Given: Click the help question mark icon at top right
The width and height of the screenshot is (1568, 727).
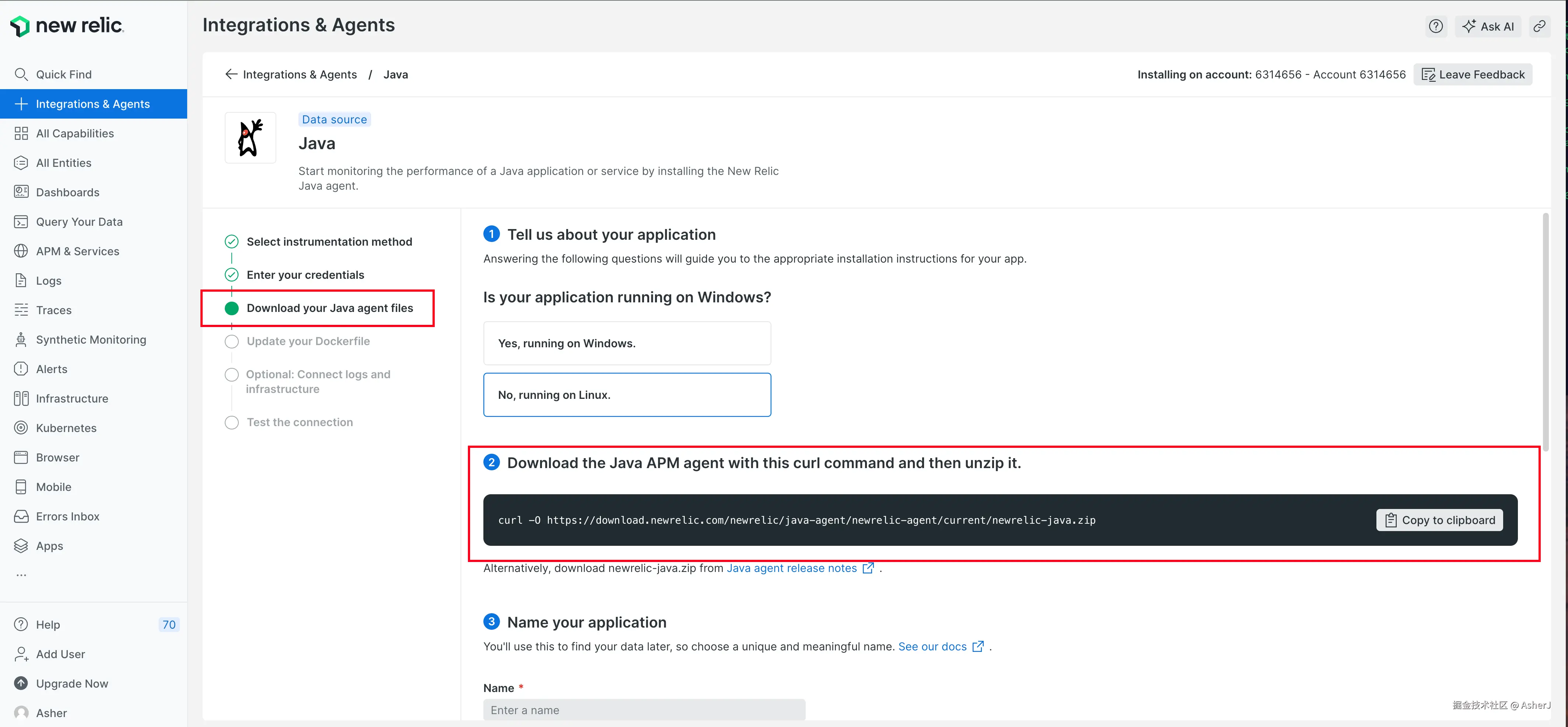Looking at the screenshot, I should coord(1435,26).
